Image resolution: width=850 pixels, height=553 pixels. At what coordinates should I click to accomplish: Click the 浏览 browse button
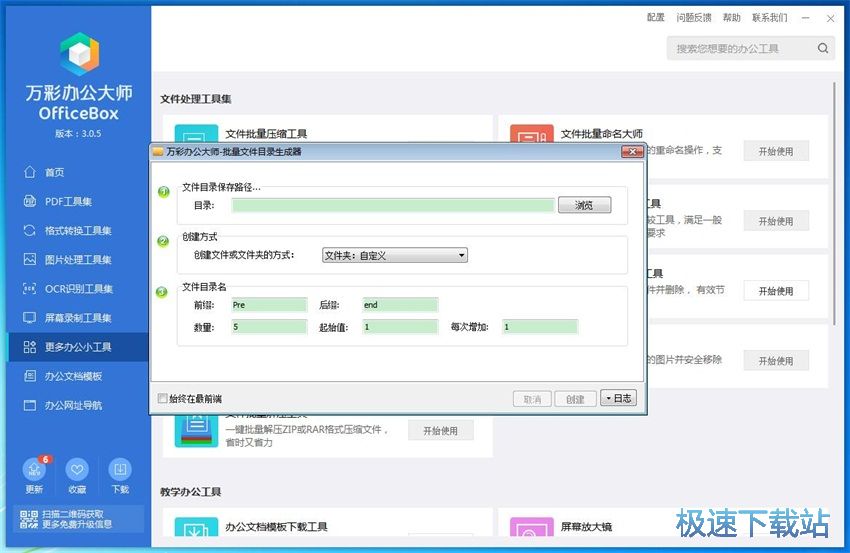coord(584,205)
